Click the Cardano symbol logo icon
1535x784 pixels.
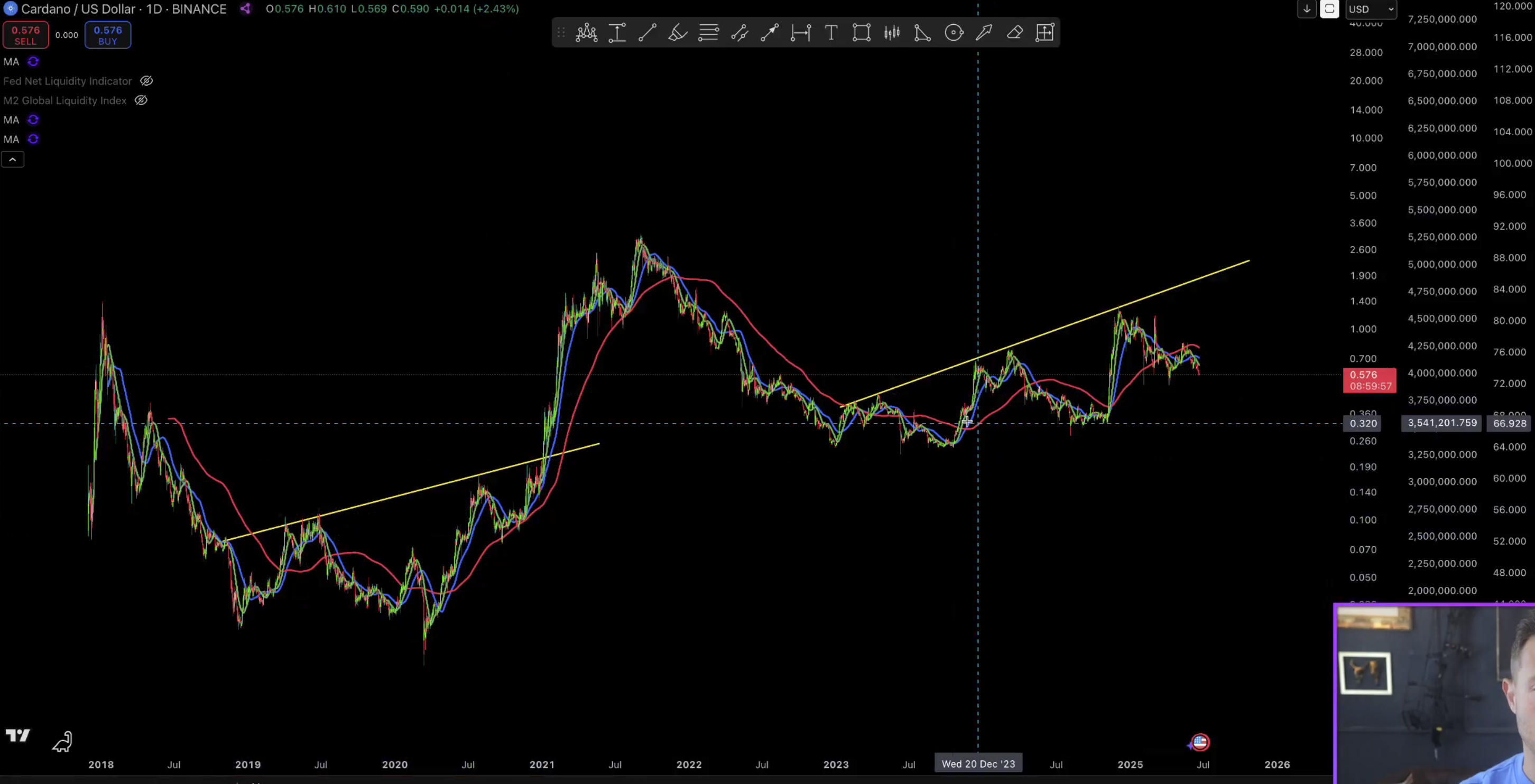point(10,8)
